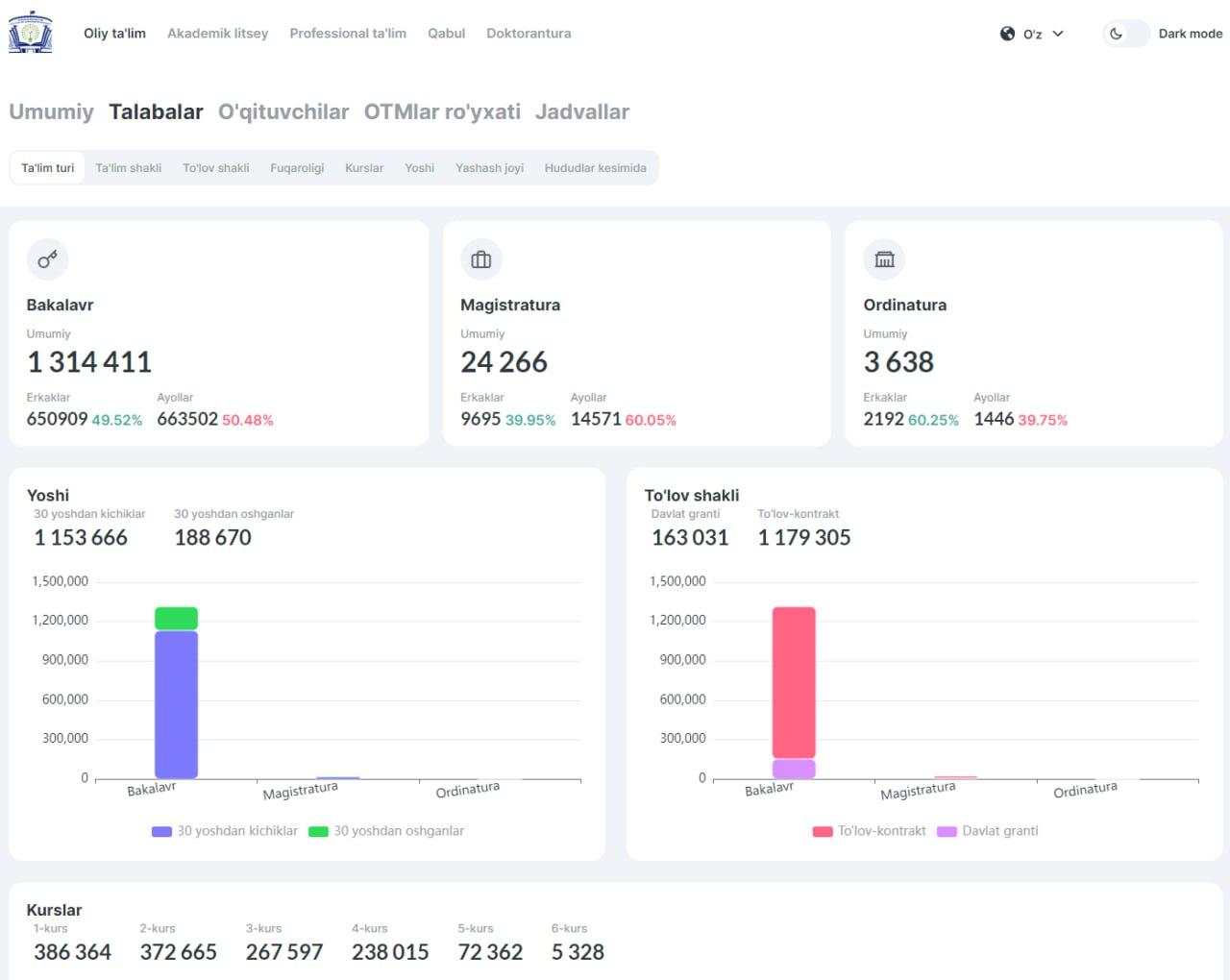This screenshot has height=980, width=1230.
Task: Open the Akademik litsey link
Action: [x=217, y=34]
